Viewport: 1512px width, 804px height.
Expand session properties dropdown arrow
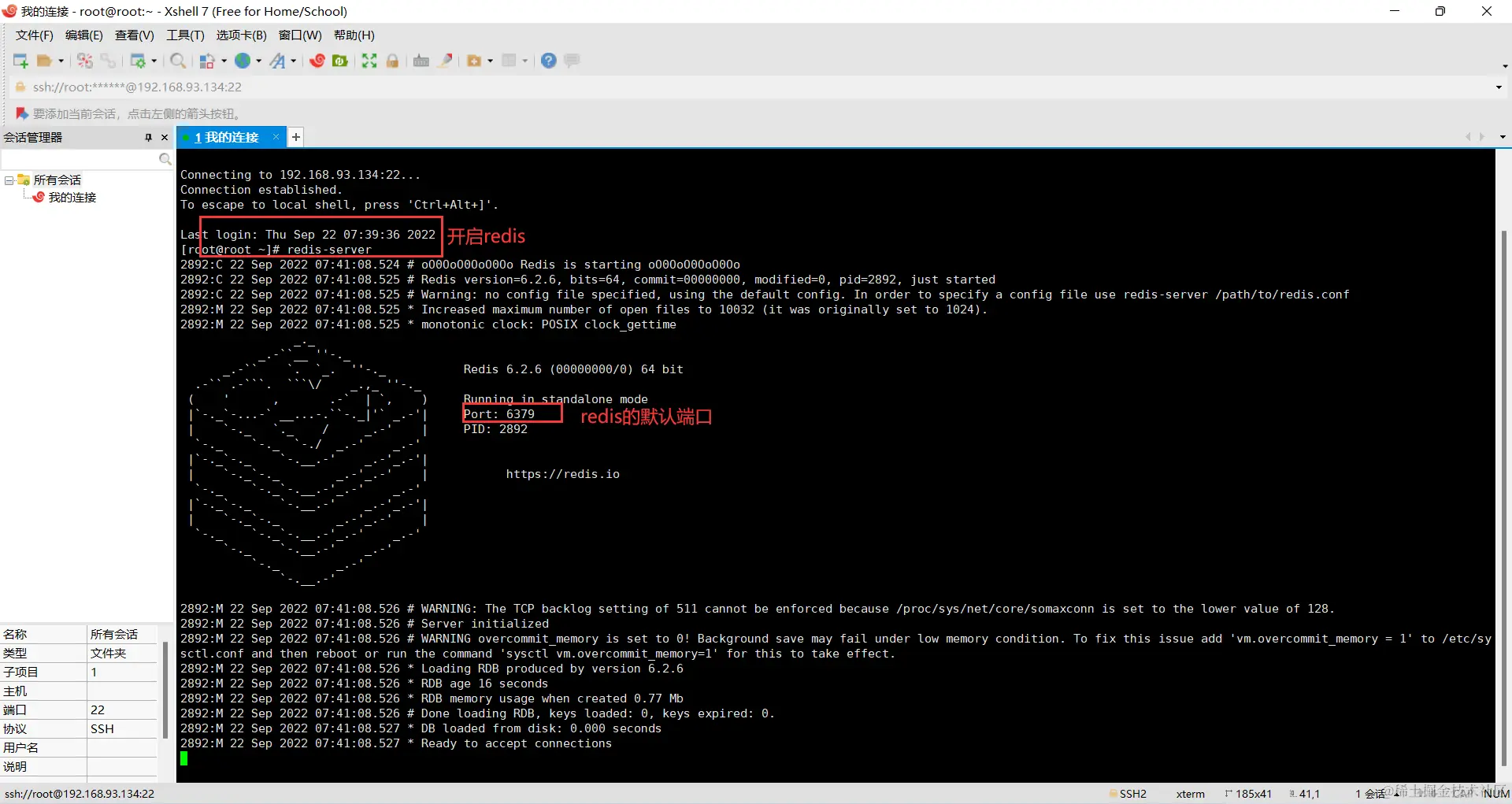154,61
